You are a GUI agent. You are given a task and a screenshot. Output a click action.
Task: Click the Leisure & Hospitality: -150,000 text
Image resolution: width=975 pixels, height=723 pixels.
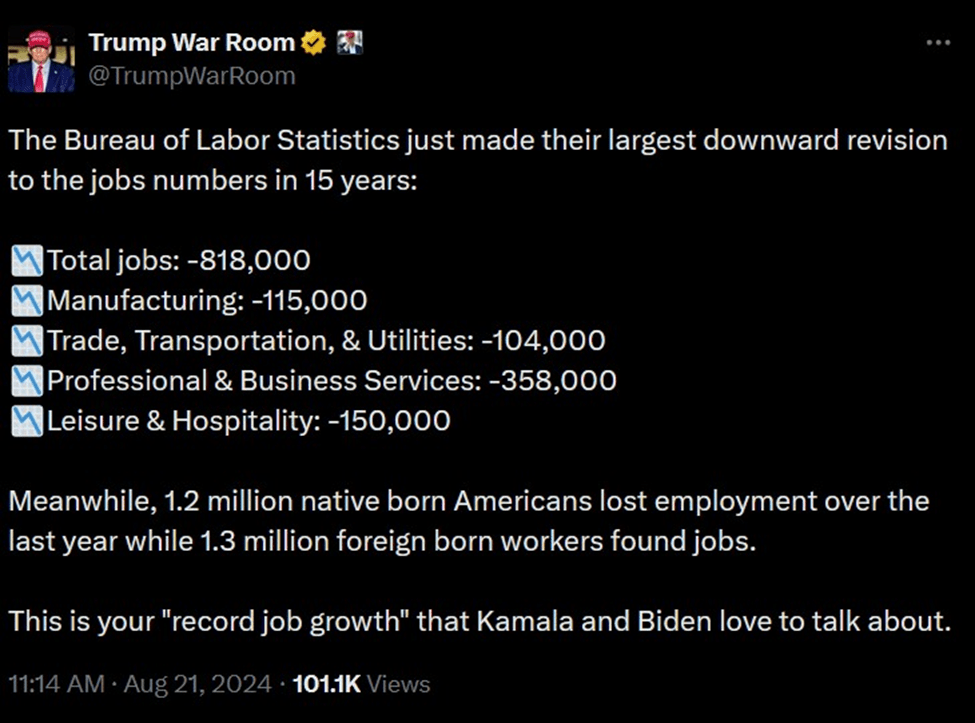click(248, 420)
